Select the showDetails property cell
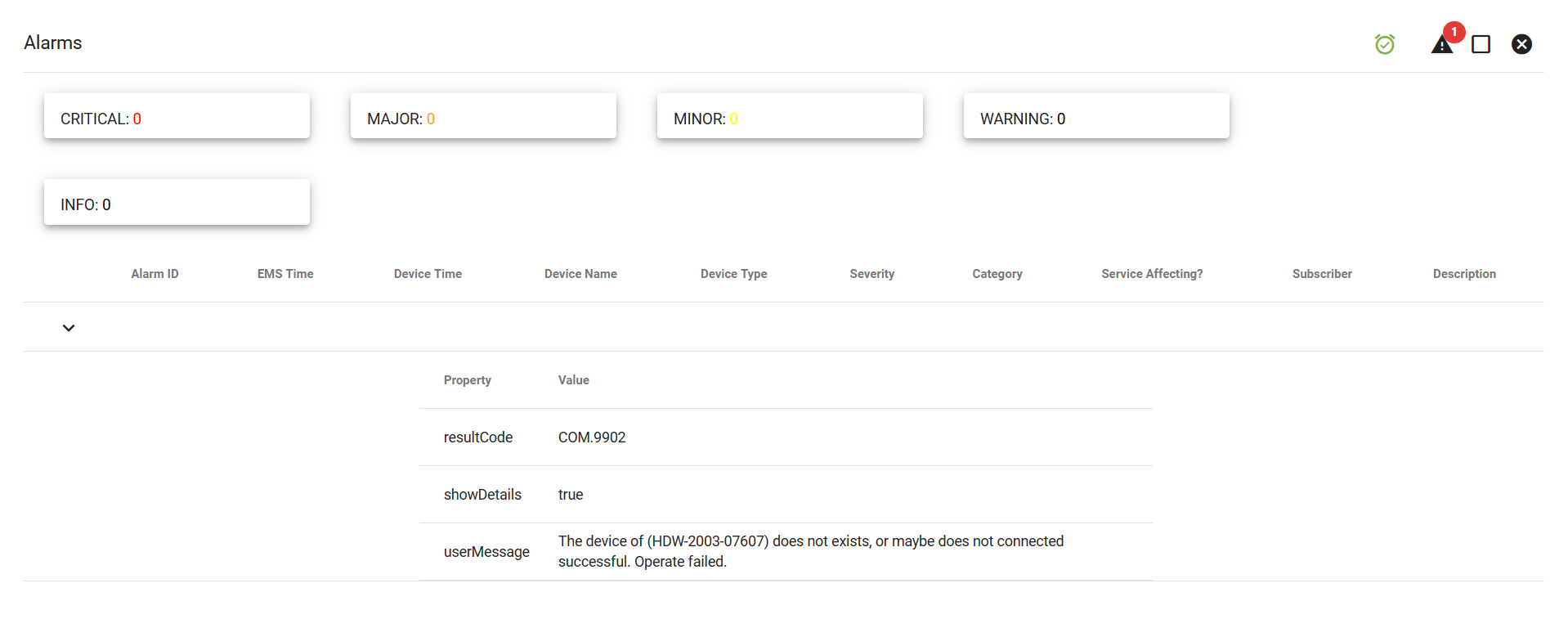Screen dimensions: 1568x619 (482, 495)
